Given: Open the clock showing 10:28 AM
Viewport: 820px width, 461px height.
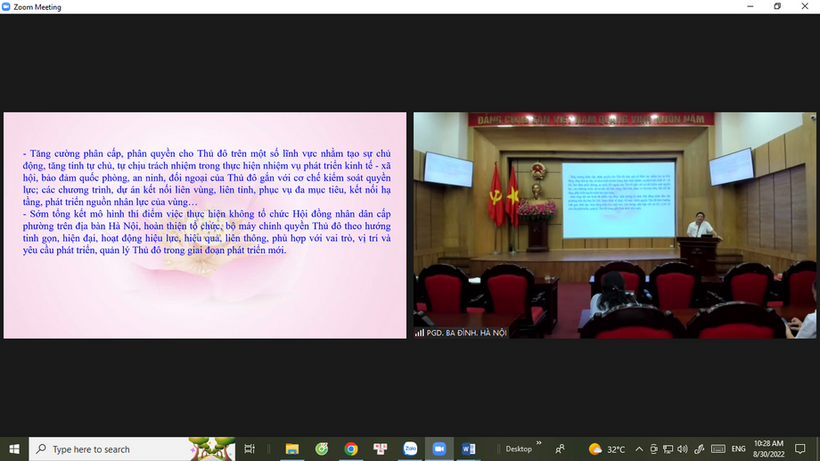Looking at the screenshot, I should [x=768, y=449].
